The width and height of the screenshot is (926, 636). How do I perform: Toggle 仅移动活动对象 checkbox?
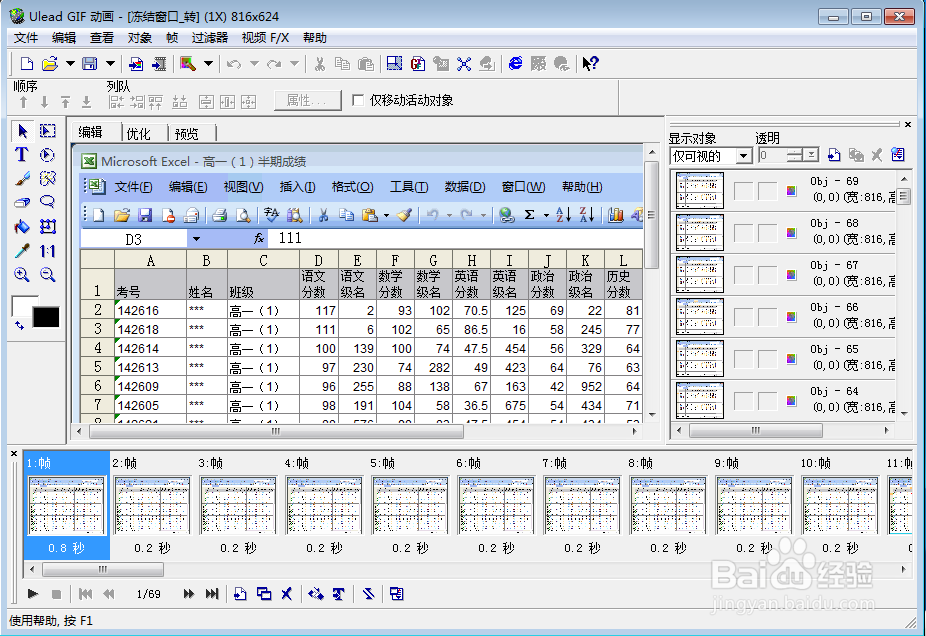tap(357, 100)
